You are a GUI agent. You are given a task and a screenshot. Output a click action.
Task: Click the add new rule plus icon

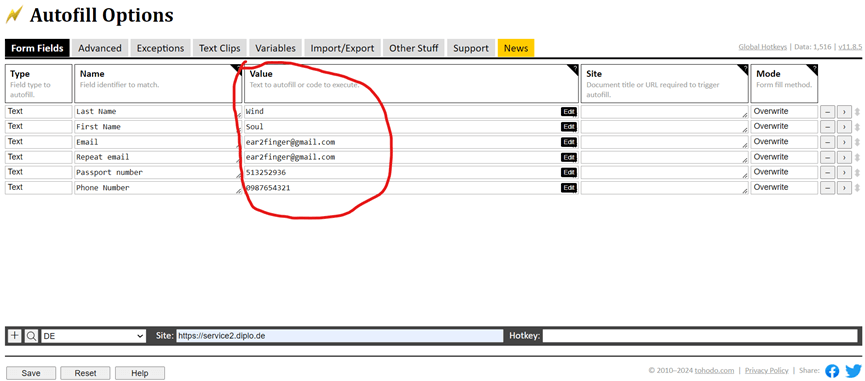coord(15,336)
